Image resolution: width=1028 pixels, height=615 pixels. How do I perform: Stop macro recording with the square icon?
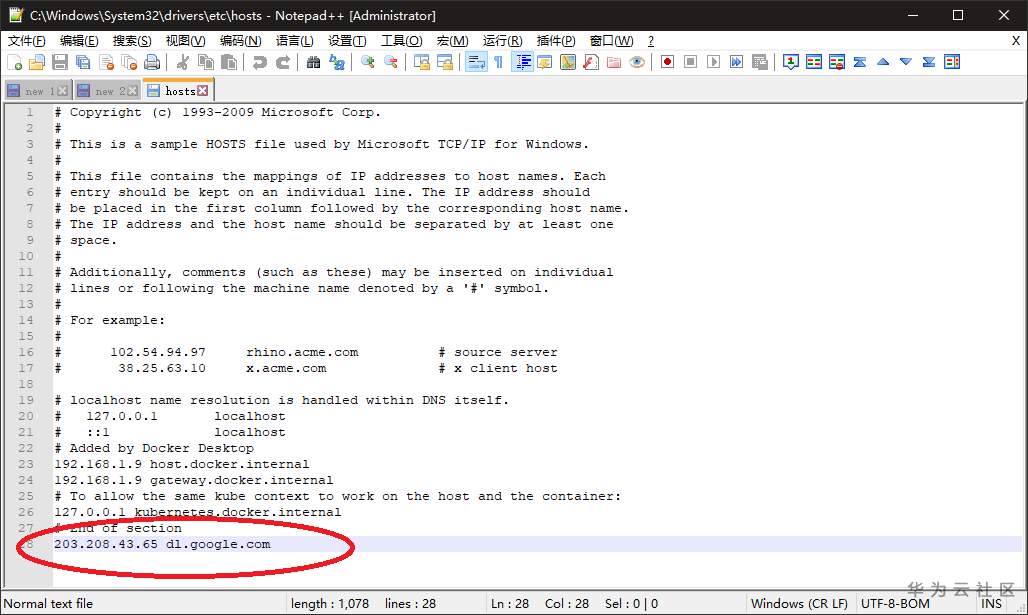point(690,62)
